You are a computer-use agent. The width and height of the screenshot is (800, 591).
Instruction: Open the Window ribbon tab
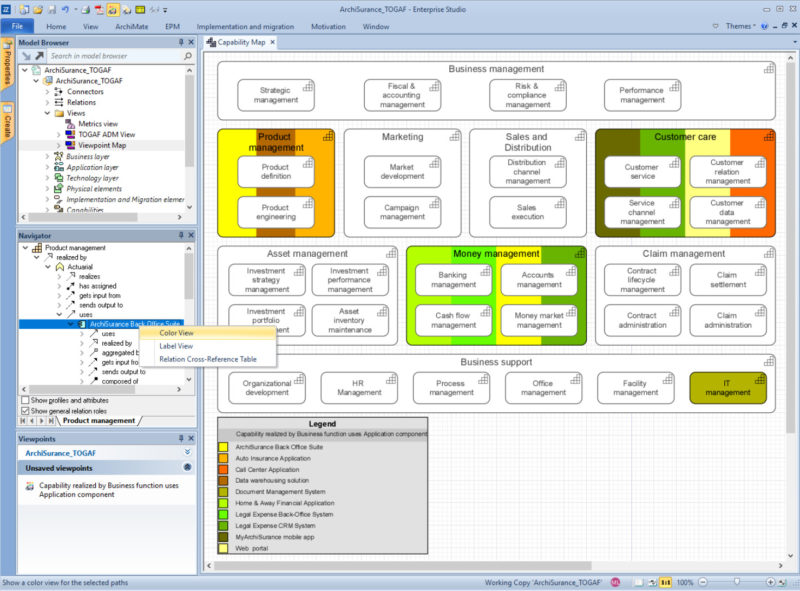(x=376, y=27)
